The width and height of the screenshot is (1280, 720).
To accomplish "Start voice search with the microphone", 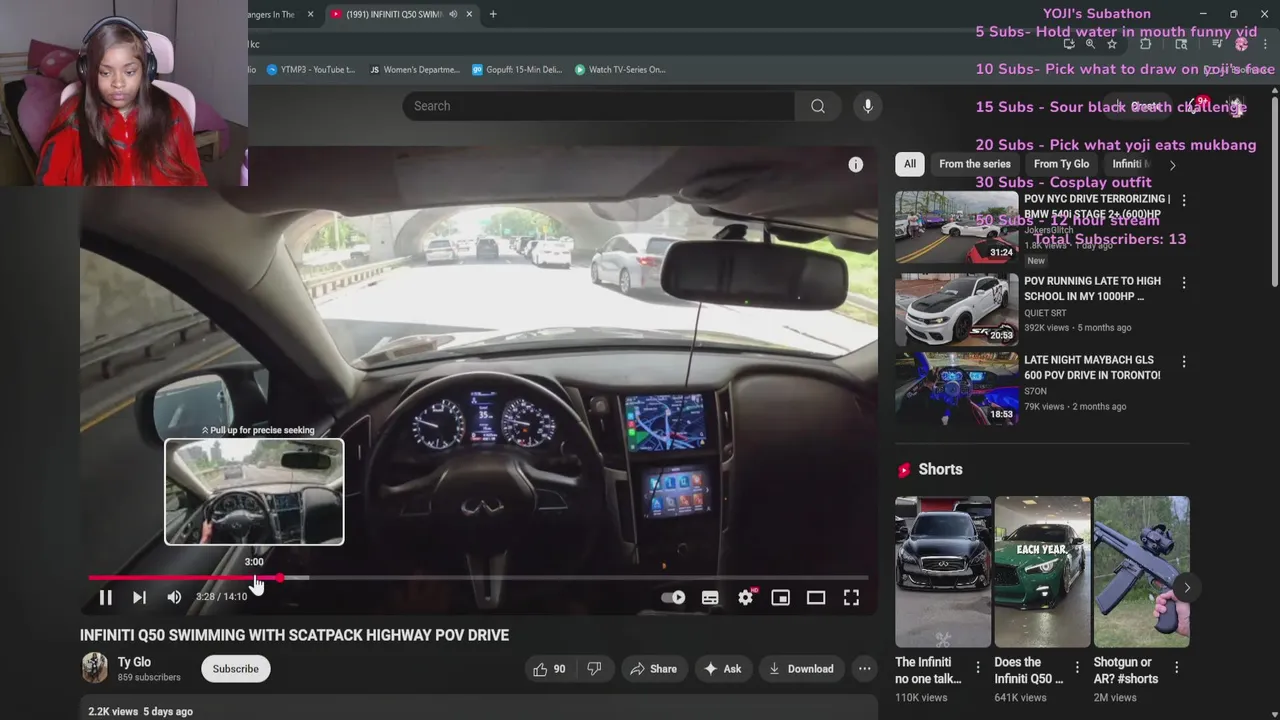I will pyautogui.click(x=868, y=106).
